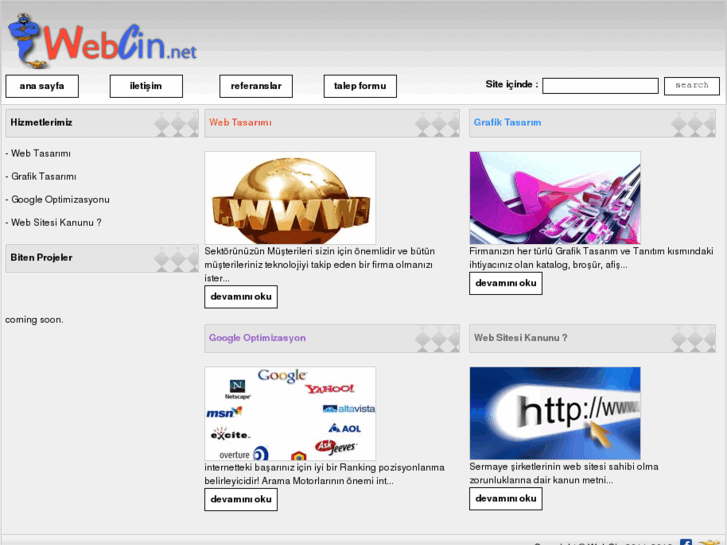
Task: Click devamını oku under Google Optimizasyon
Action: point(241,500)
